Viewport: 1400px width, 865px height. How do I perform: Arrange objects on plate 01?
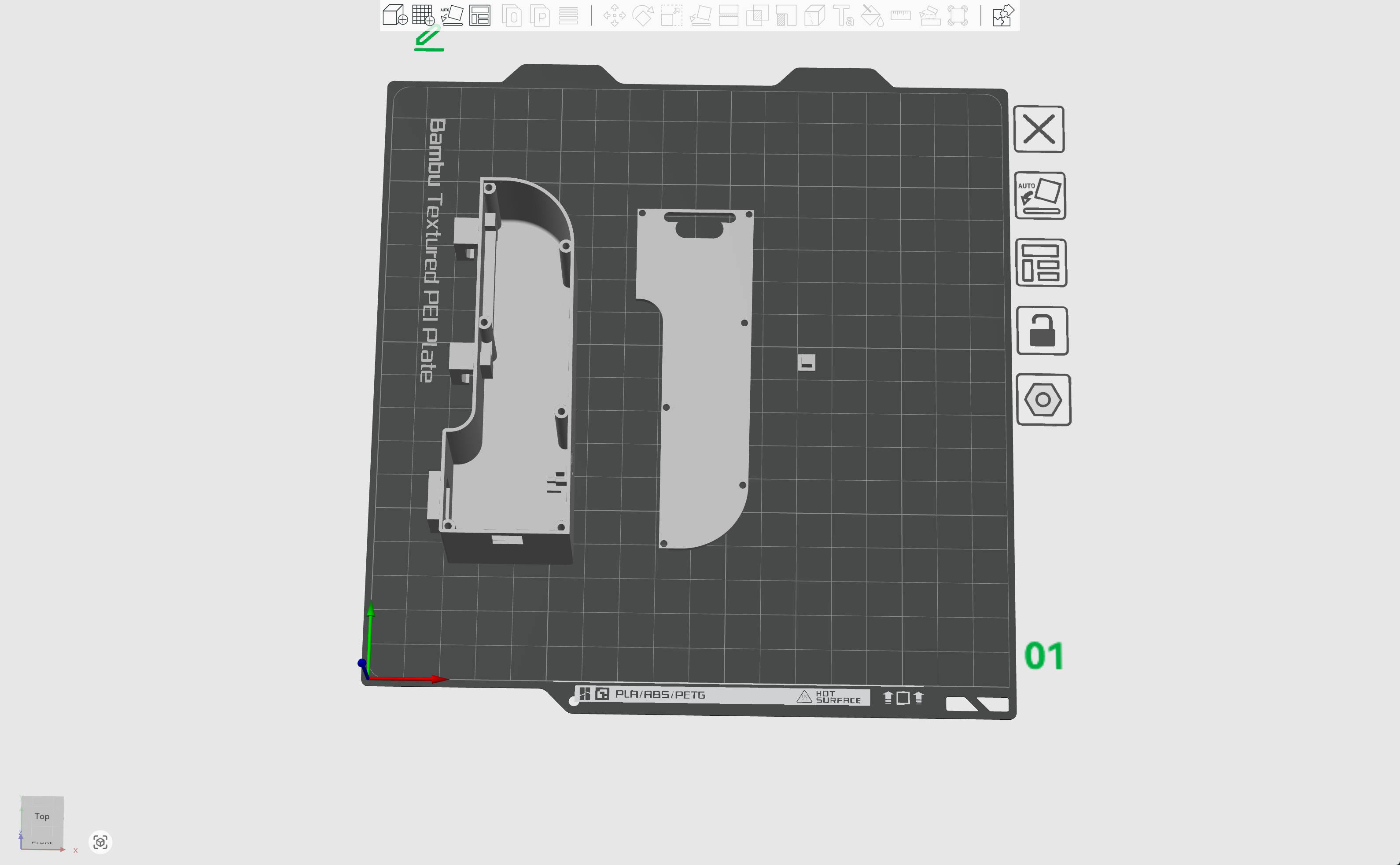(1041, 263)
